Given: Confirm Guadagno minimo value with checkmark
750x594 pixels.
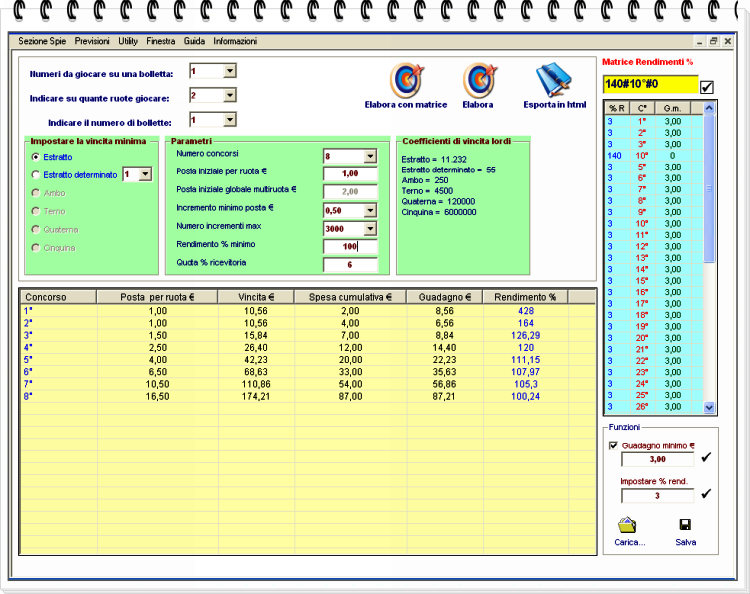Looking at the screenshot, I should (707, 458).
